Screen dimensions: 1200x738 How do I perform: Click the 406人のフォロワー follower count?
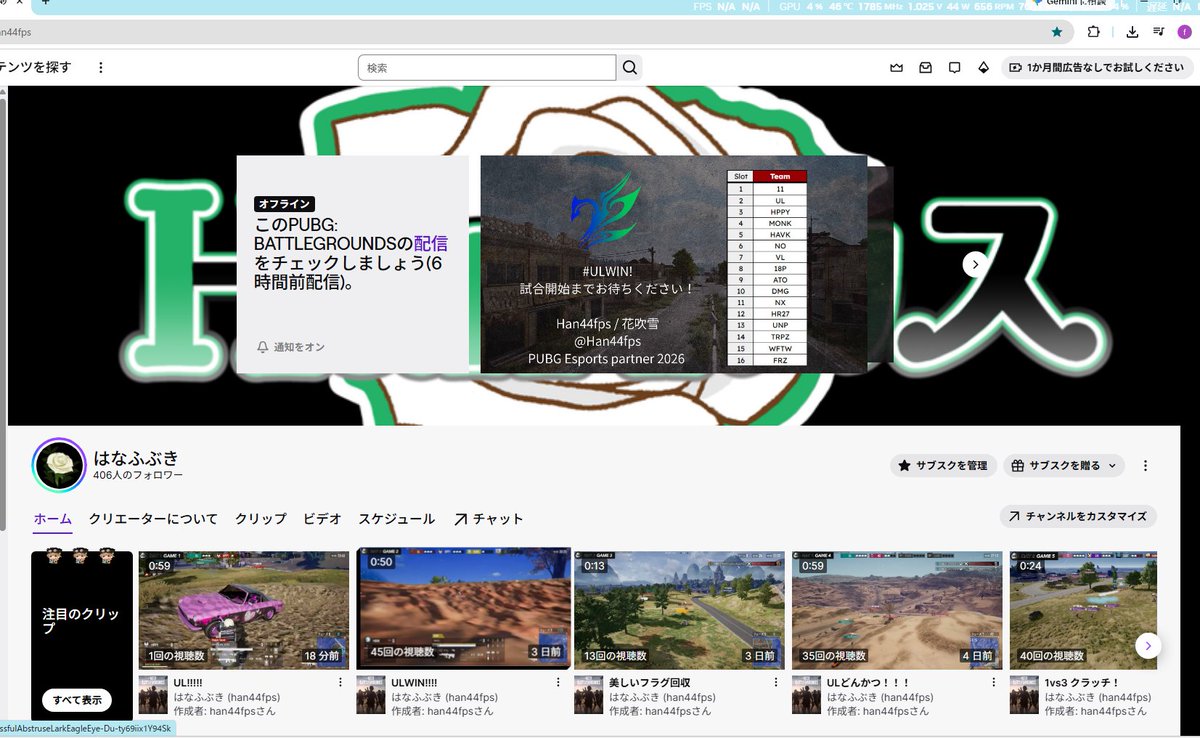point(138,476)
